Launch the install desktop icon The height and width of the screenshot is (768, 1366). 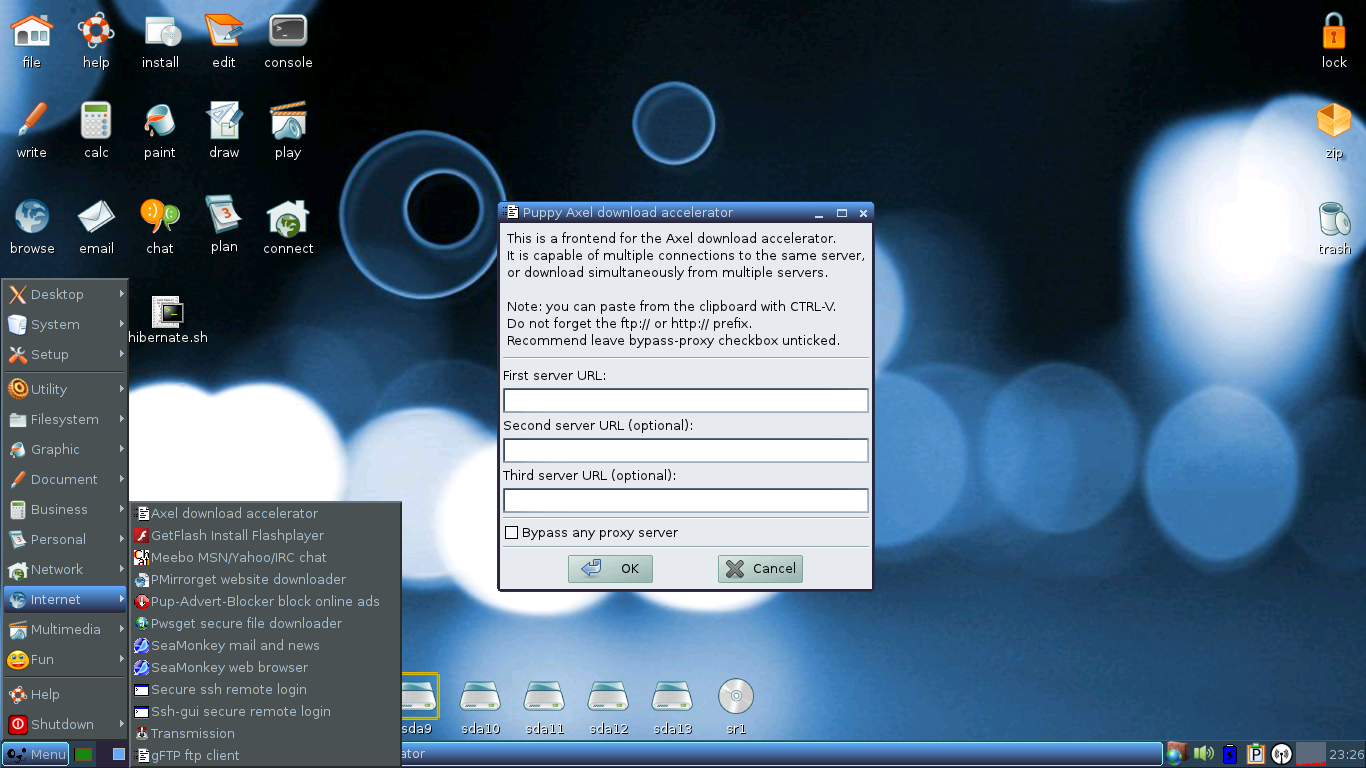coord(160,32)
